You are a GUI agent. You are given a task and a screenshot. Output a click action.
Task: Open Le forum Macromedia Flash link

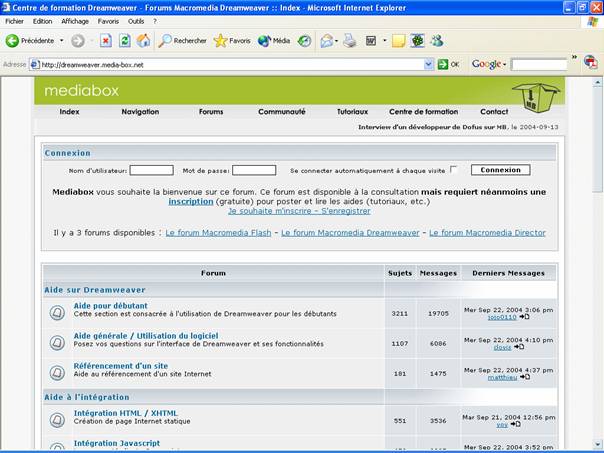point(218,233)
